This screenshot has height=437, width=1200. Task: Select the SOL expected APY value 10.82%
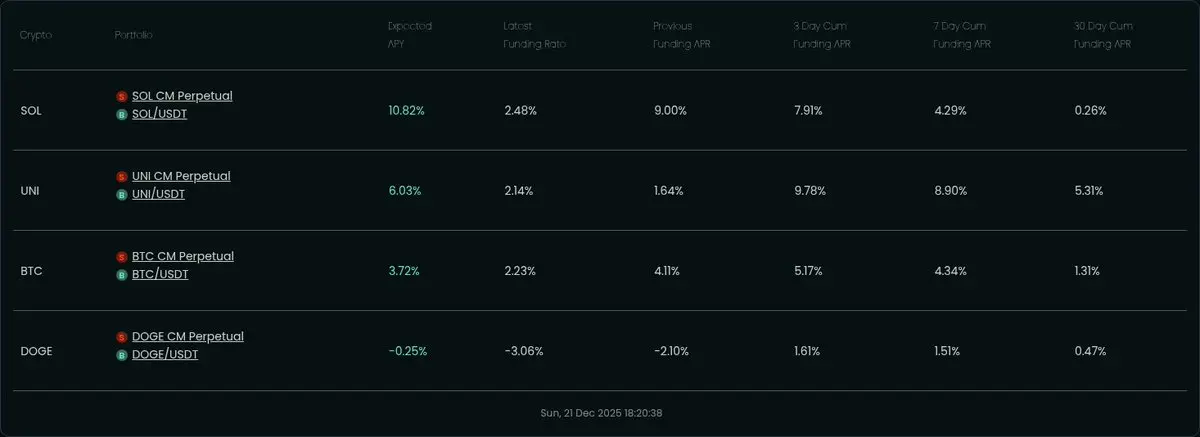(406, 111)
